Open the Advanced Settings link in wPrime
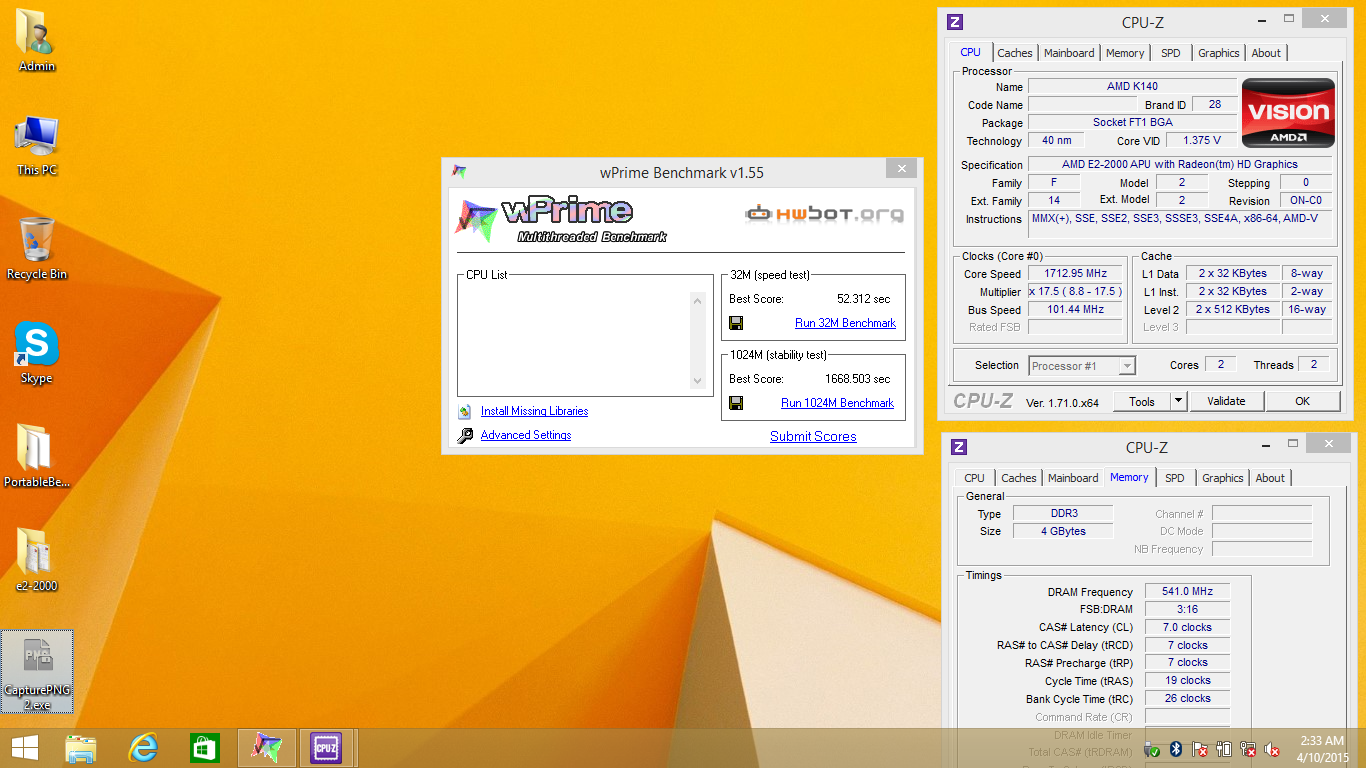 click(526, 435)
